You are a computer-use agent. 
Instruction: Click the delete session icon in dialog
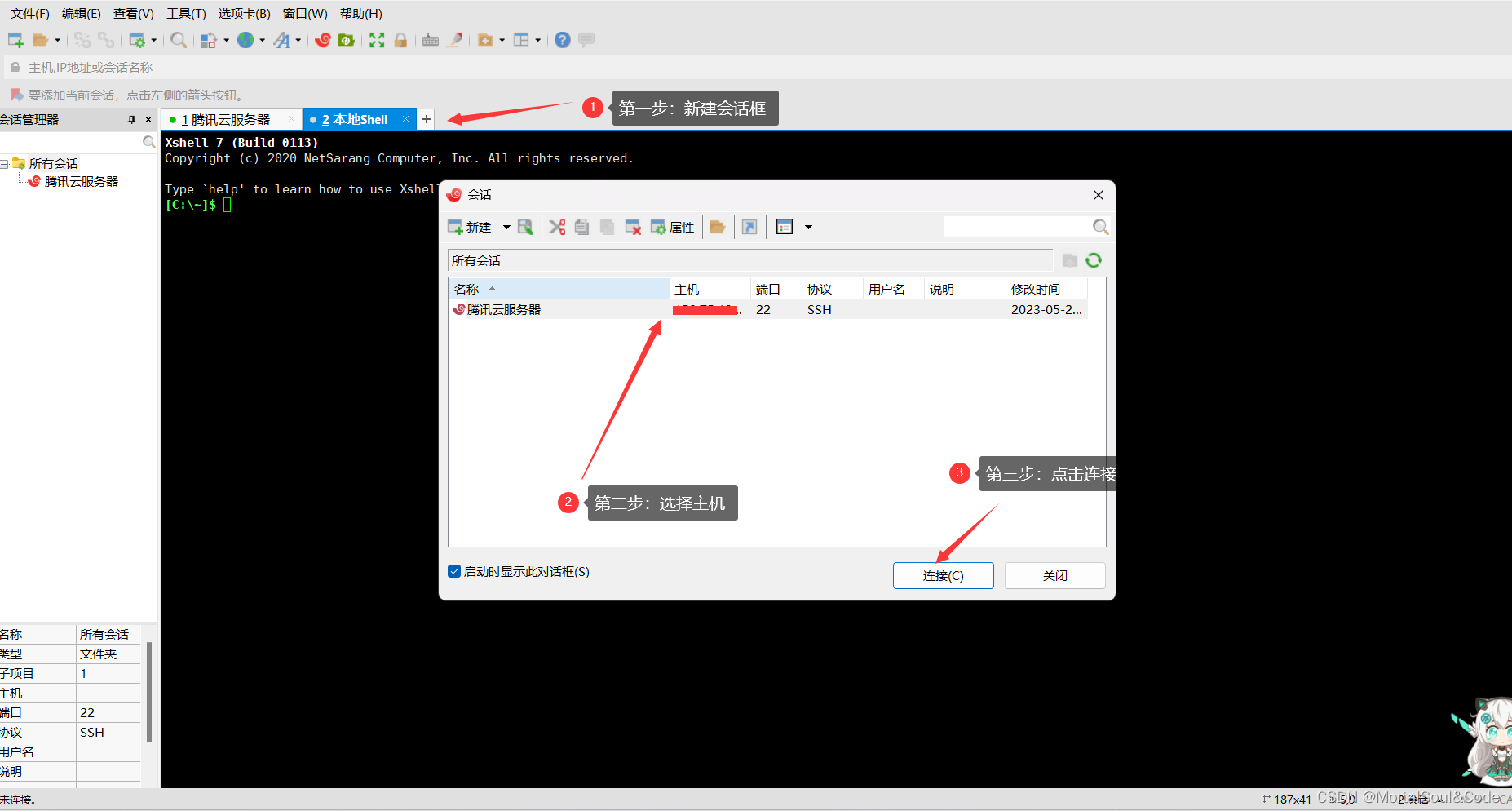(633, 227)
